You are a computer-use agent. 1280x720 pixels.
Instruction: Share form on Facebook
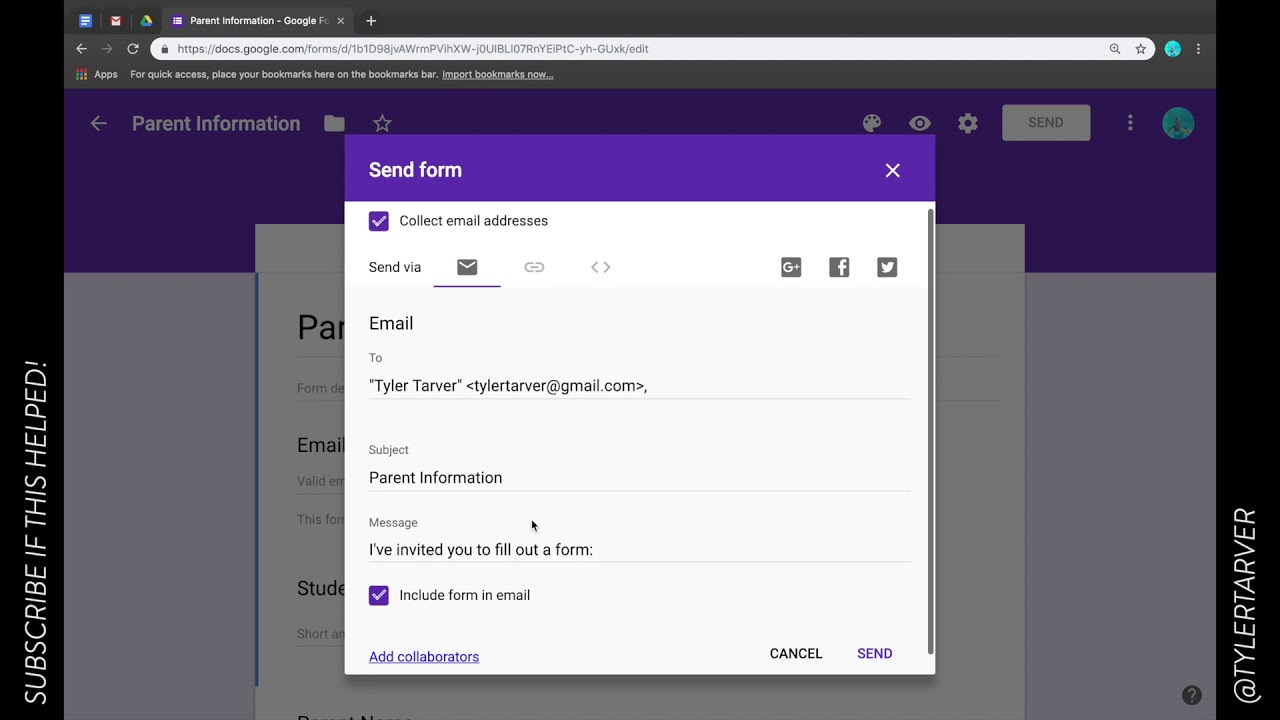(x=839, y=267)
